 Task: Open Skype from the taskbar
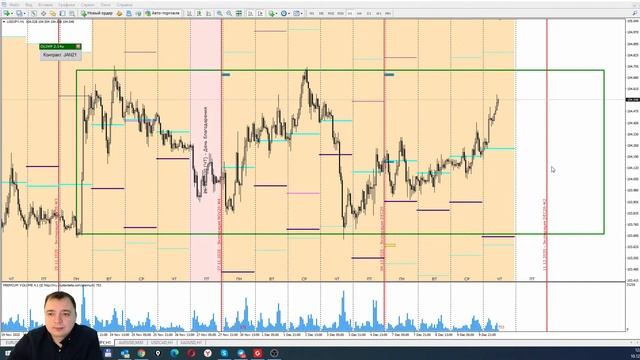pyautogui.click(x=224, y=353)
